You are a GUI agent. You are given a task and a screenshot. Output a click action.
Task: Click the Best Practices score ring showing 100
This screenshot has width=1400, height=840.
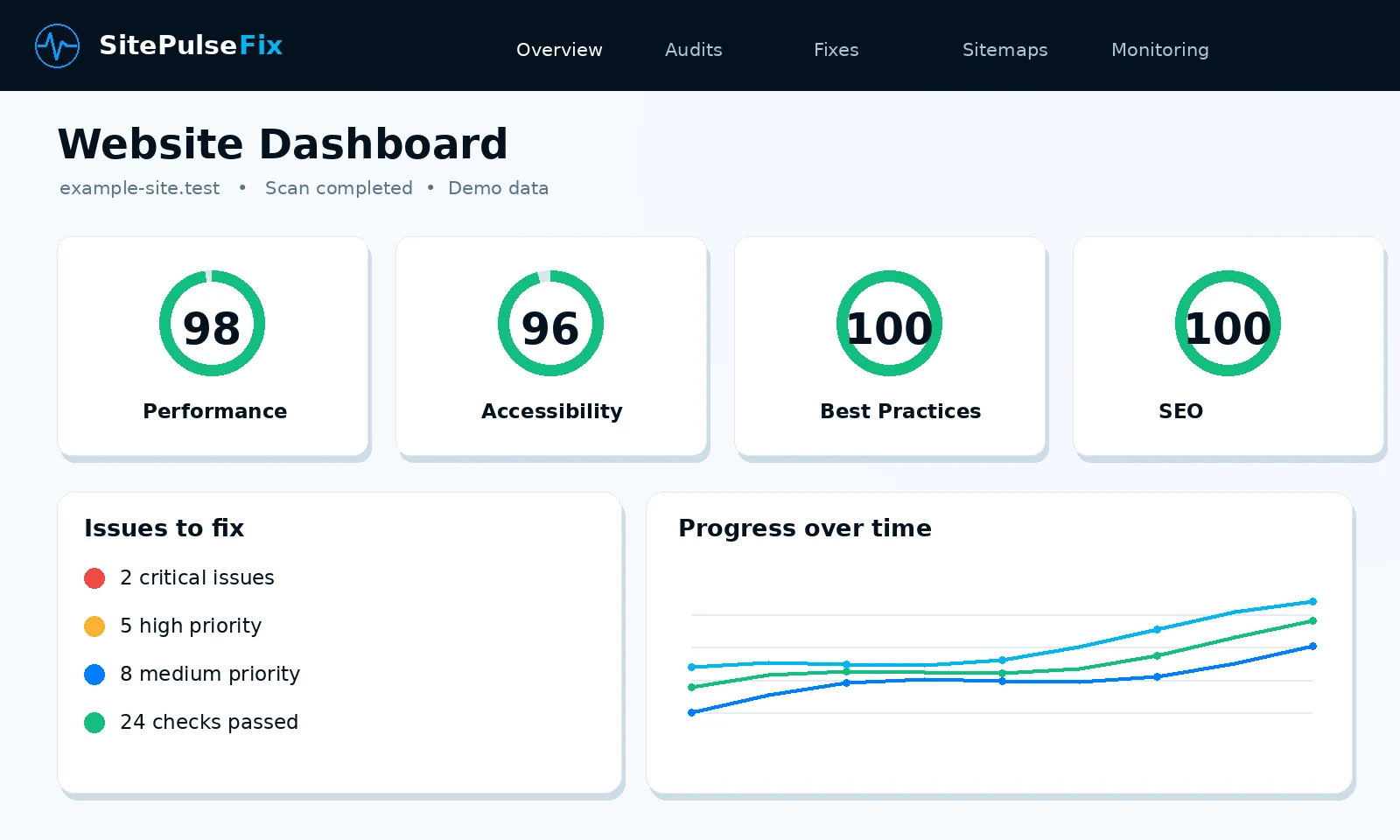pos(889,324)
